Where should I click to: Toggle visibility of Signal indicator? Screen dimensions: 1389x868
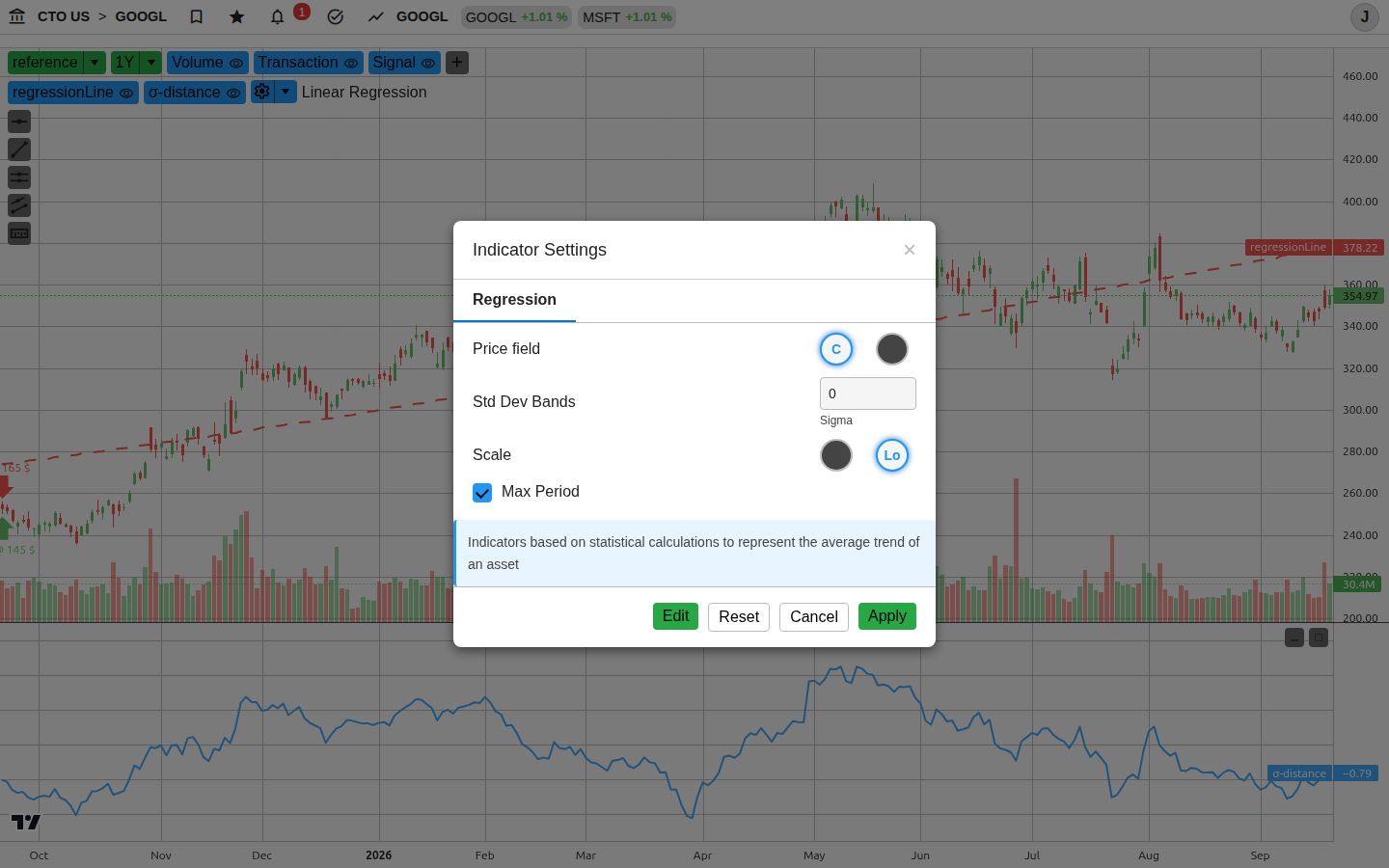click(x=428, y=64)
